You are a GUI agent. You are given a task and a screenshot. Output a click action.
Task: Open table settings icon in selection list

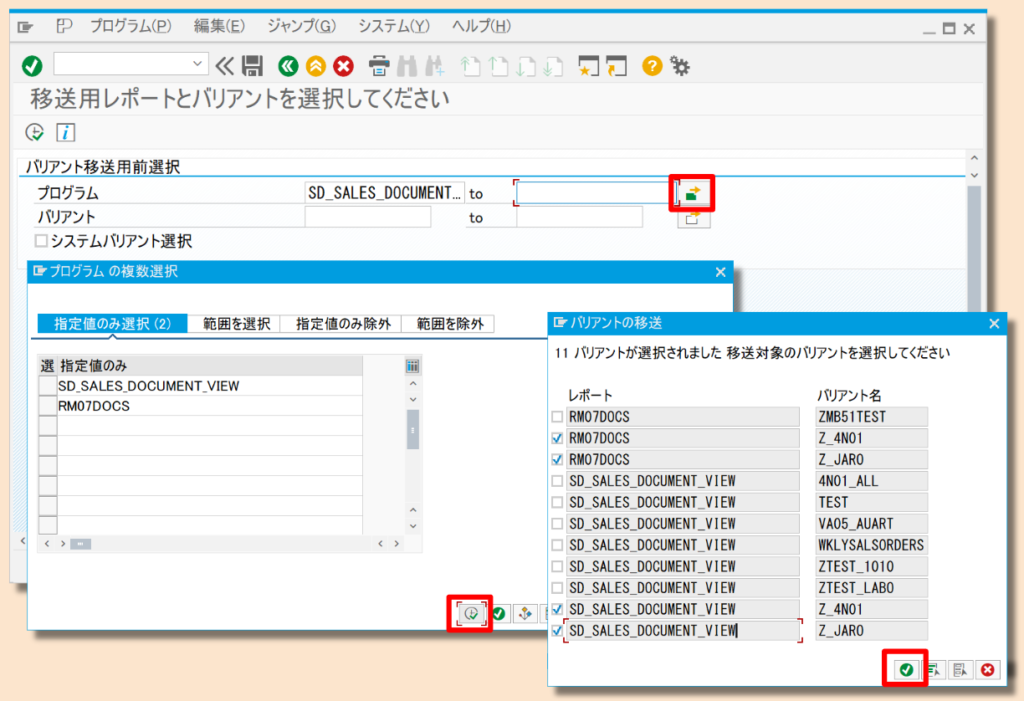tap(413, 366)
